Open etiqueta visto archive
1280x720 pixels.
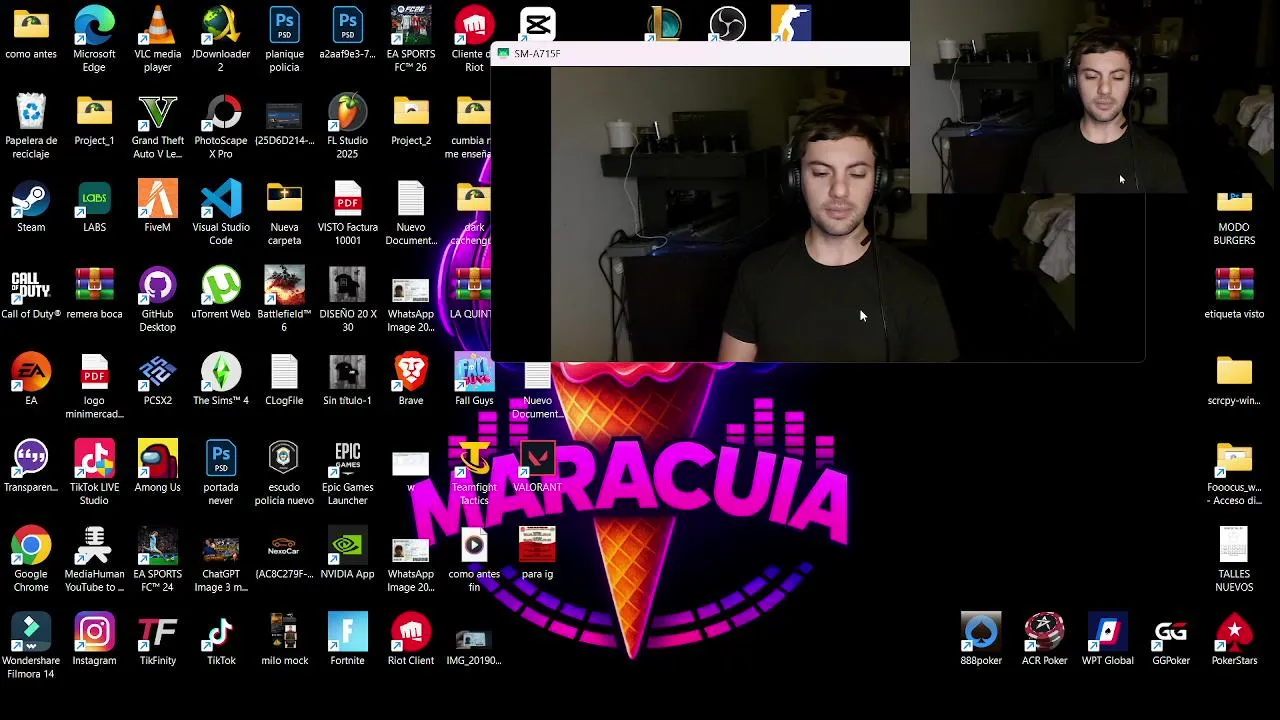point(1234,293)
